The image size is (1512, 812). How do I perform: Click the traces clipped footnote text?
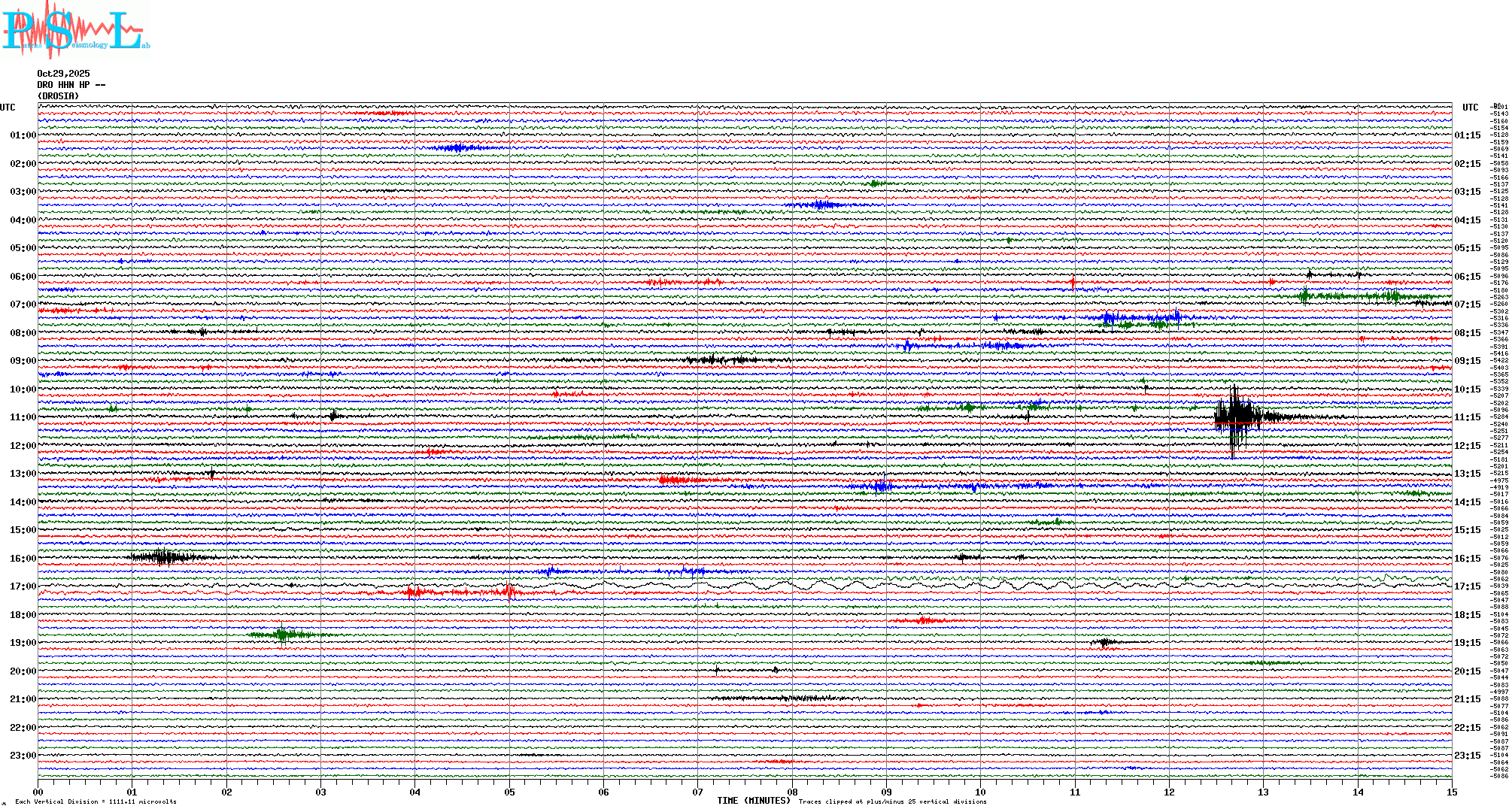[x=892, y=801]
